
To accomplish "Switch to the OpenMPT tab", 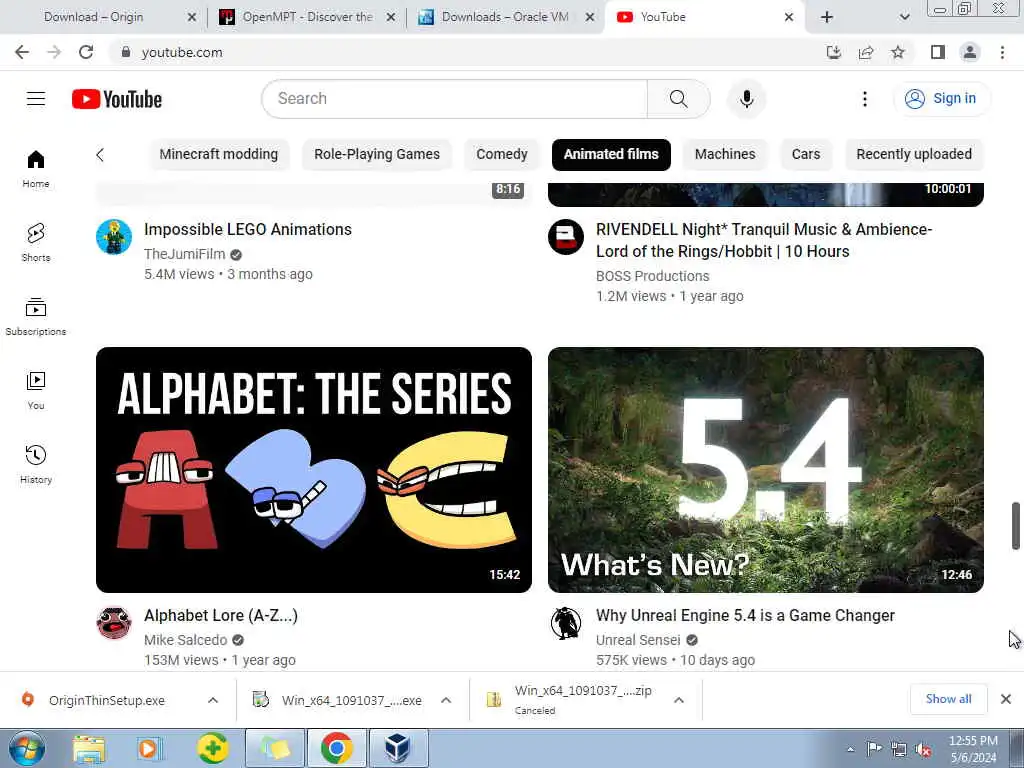I will tap(307, 17).
